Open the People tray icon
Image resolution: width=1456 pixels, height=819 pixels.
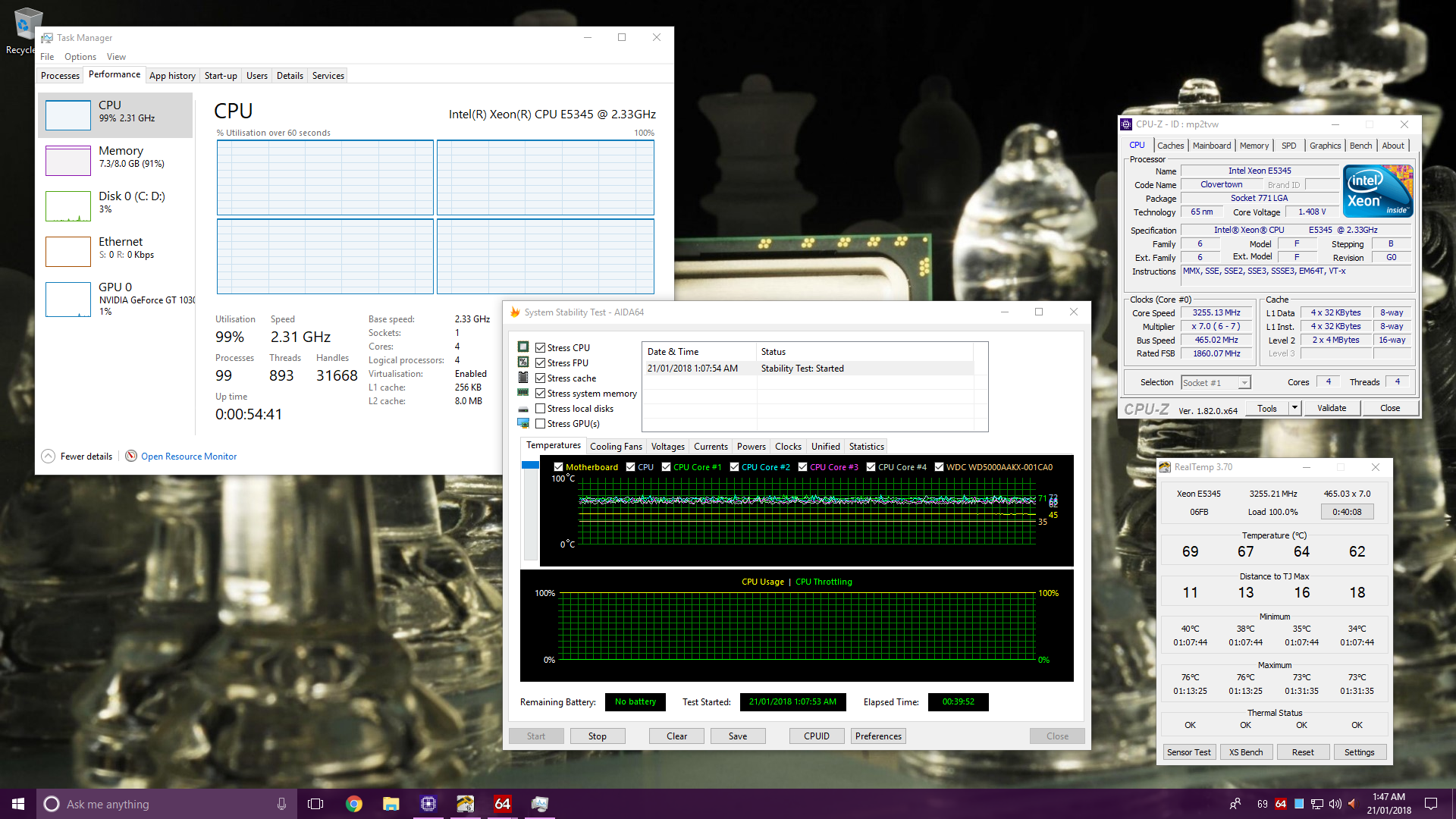click(1235, 804)
